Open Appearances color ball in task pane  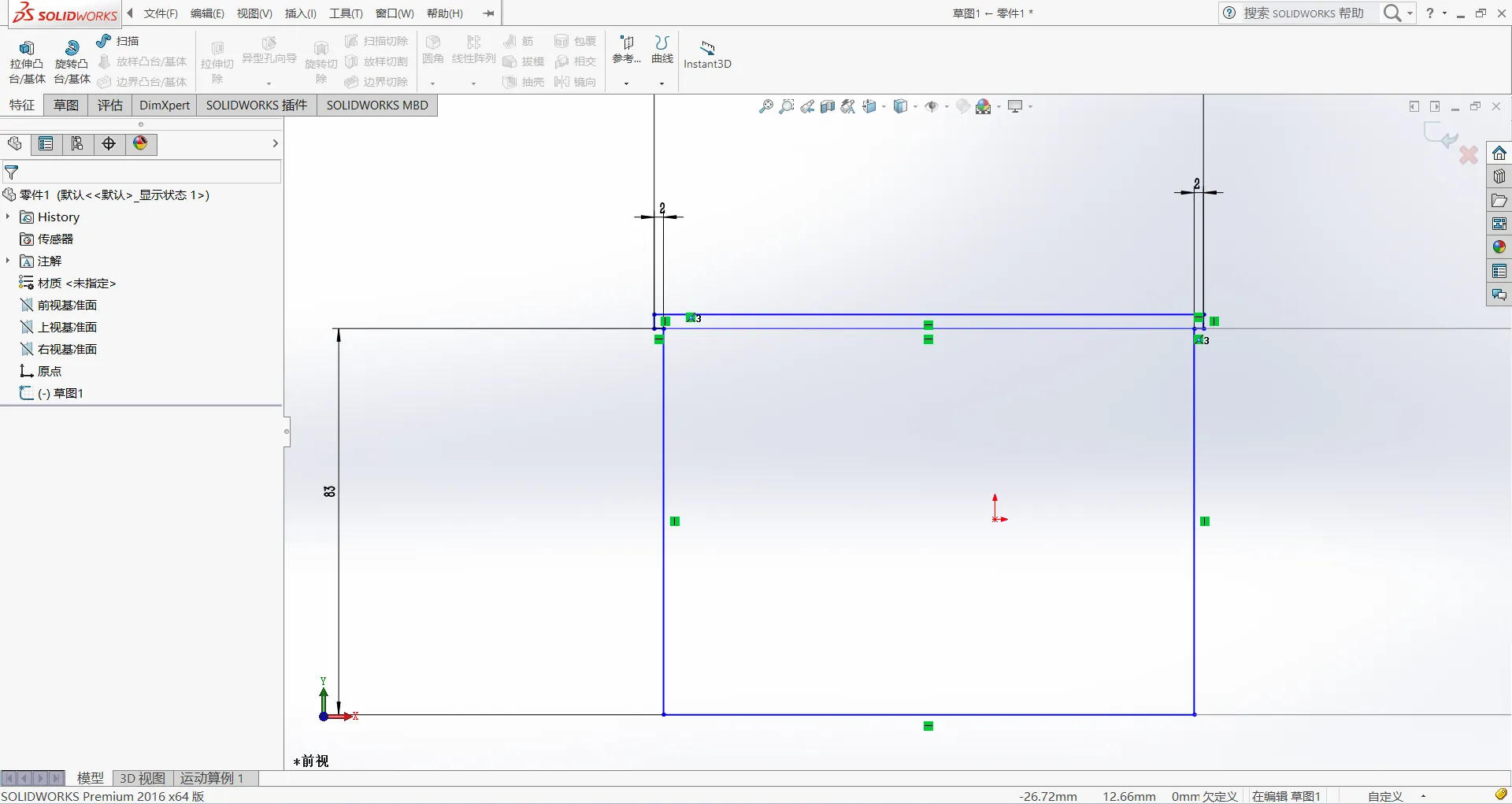[1499, 247]
